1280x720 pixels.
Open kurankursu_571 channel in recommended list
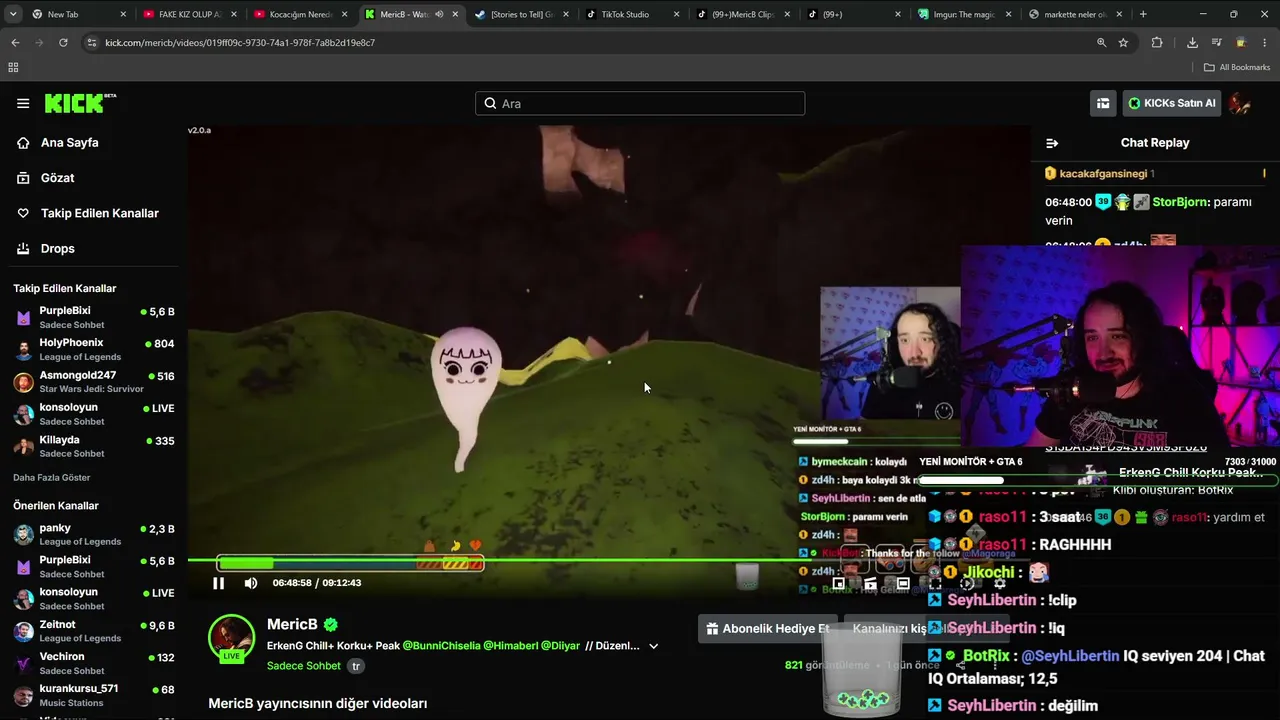94,695
